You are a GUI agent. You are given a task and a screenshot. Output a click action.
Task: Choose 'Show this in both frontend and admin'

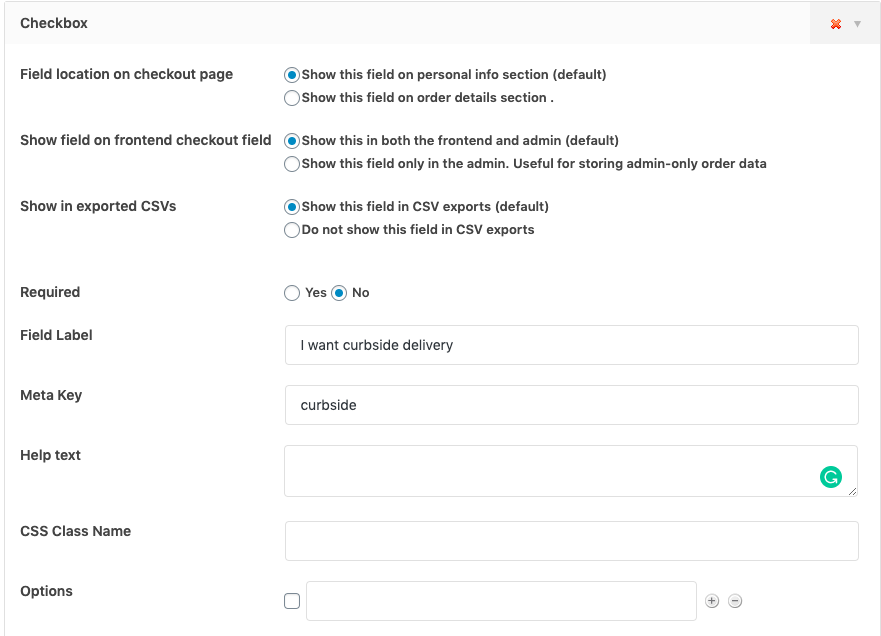coord(292,141)
